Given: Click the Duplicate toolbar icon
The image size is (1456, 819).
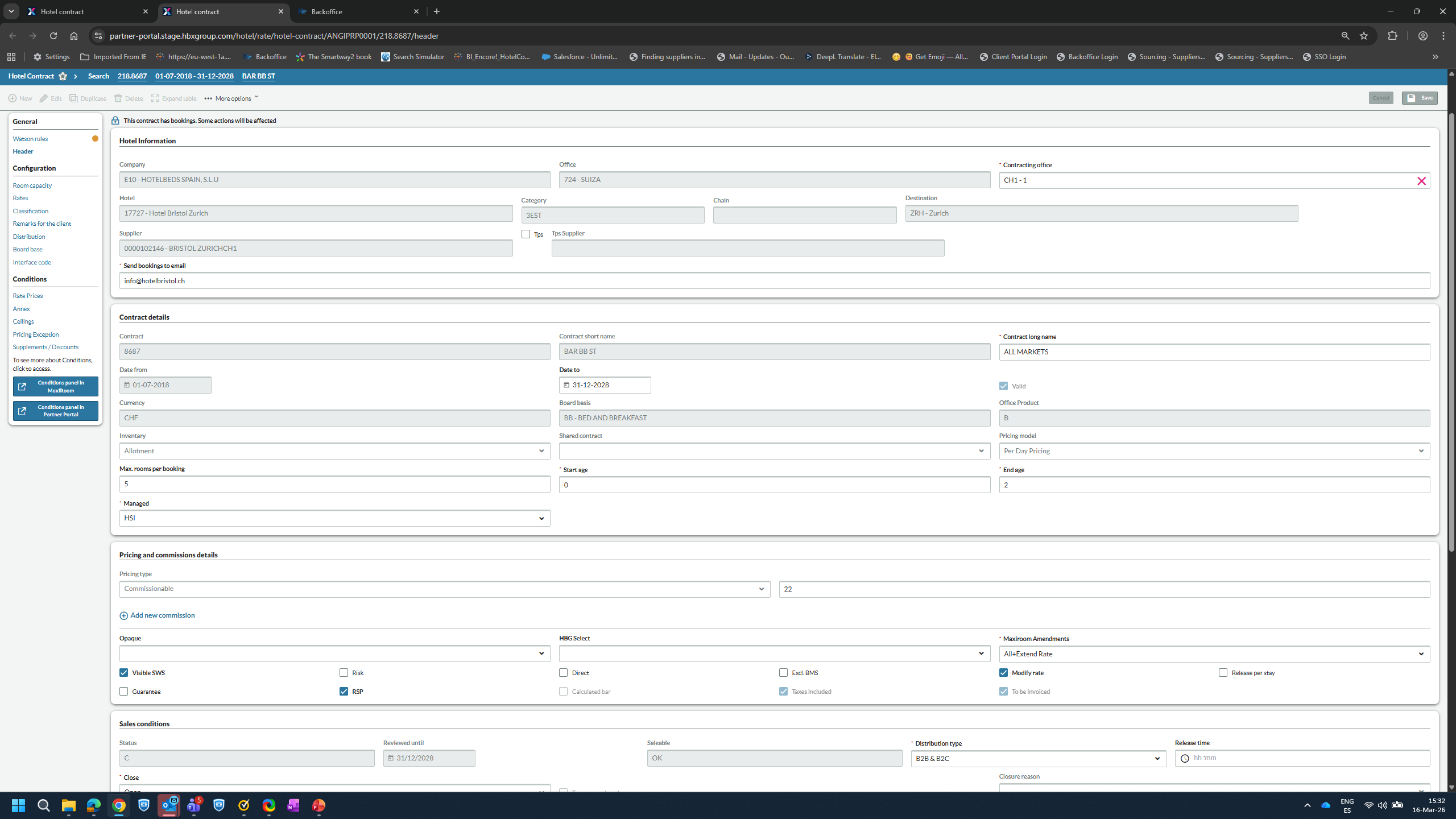Looking at the screenshot, I should [x=73, y=98].
